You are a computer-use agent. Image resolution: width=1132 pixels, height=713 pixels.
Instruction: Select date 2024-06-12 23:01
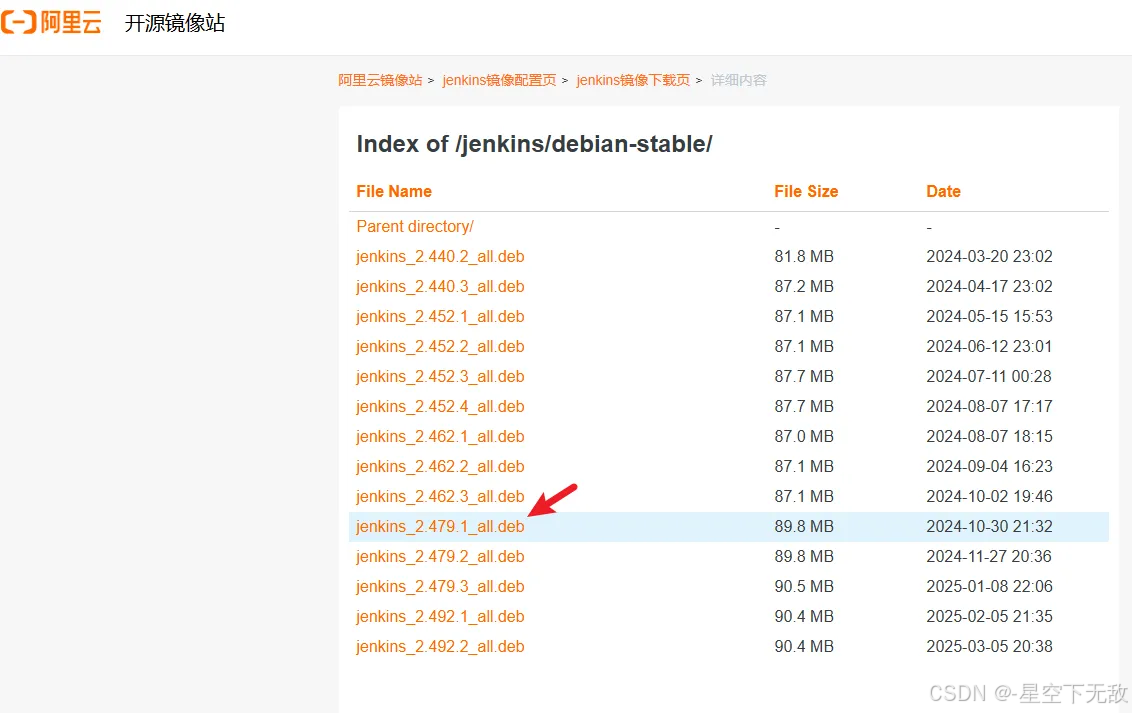(990, 346)
